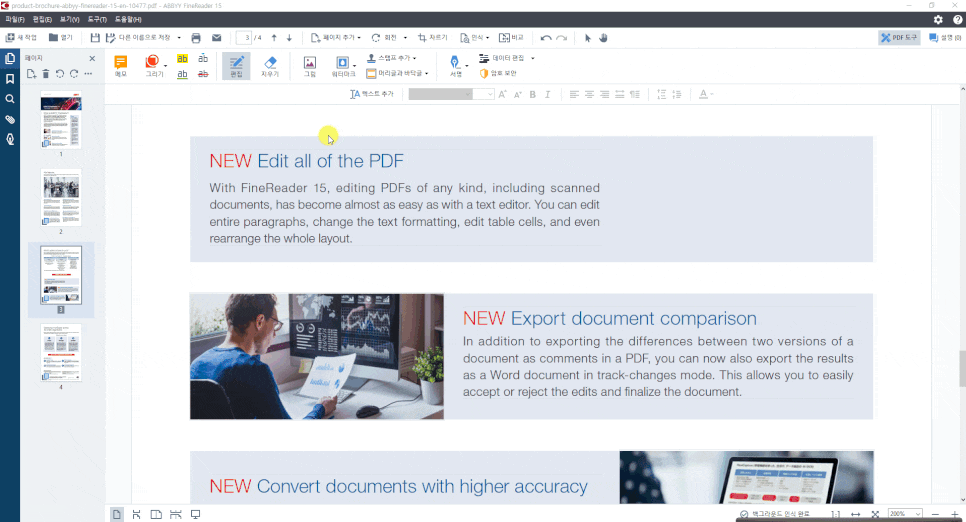Open the Help question mark icon
This screenshot has height=522, width=966.
[958, 20]
